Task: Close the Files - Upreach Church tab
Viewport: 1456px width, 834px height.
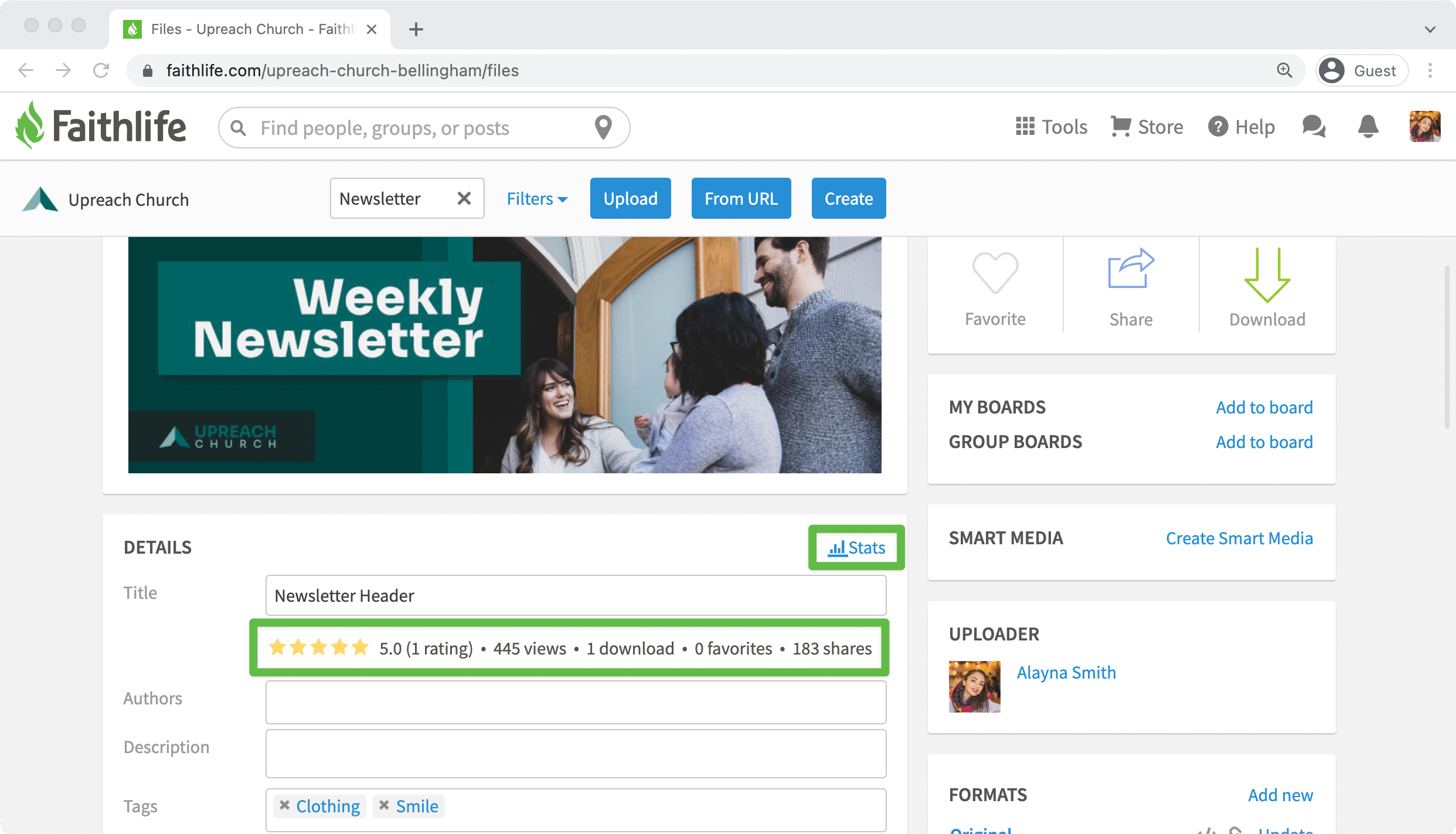Action: [372, 29]
